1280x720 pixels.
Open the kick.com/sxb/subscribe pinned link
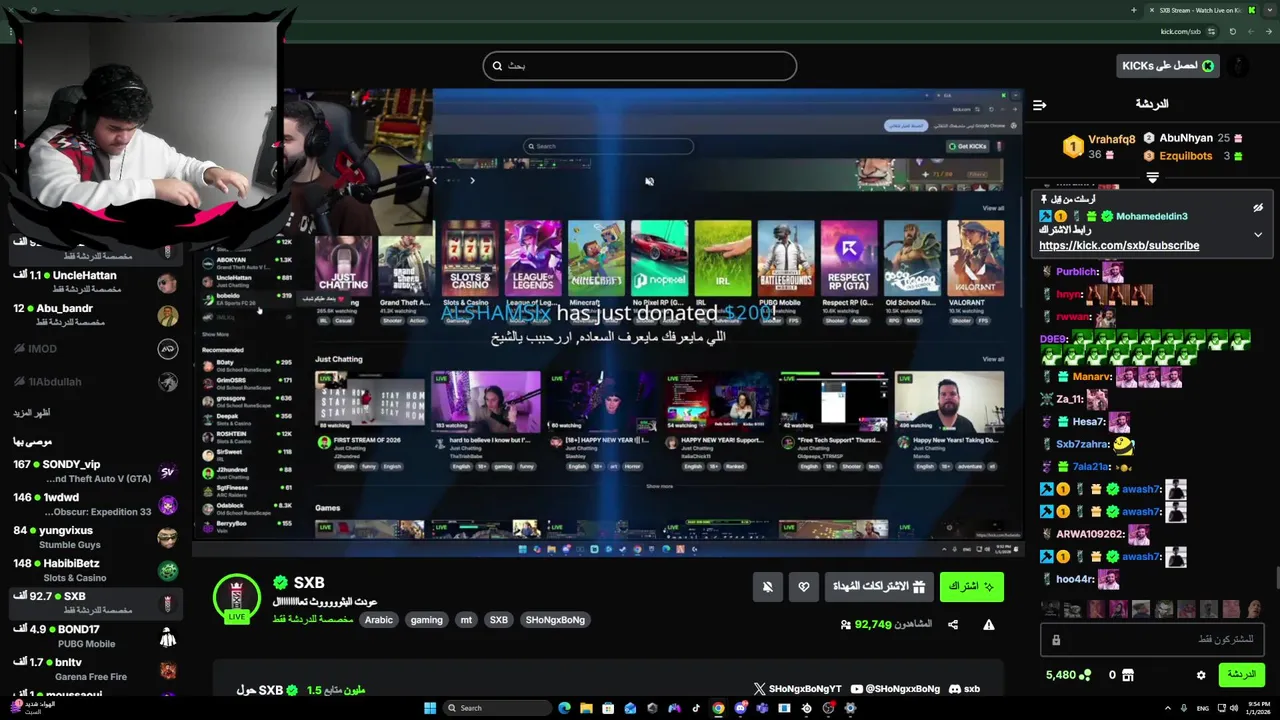(x=1119, y=245)
